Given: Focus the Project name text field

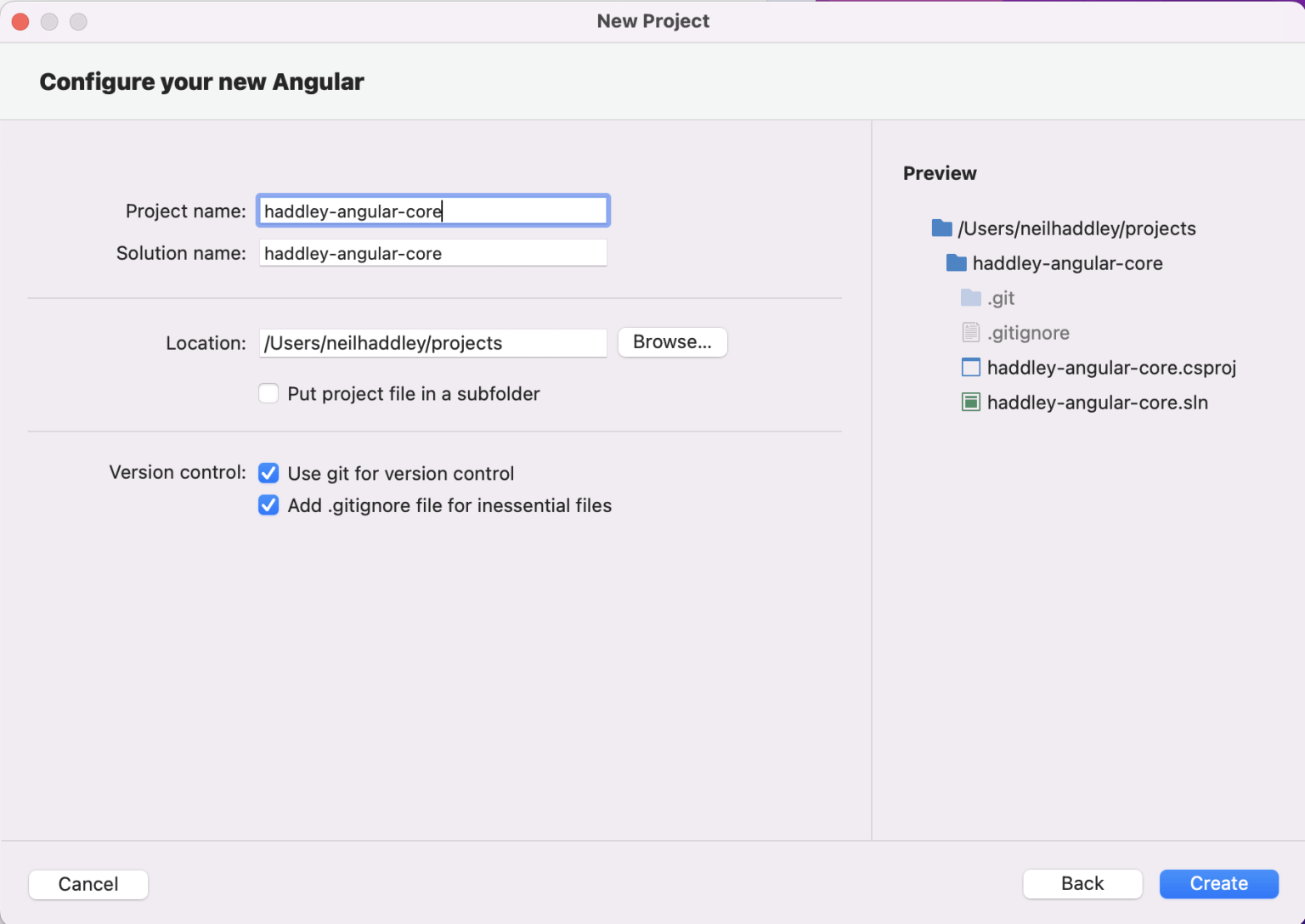Looking at the screenshot, I should [432, 211].
